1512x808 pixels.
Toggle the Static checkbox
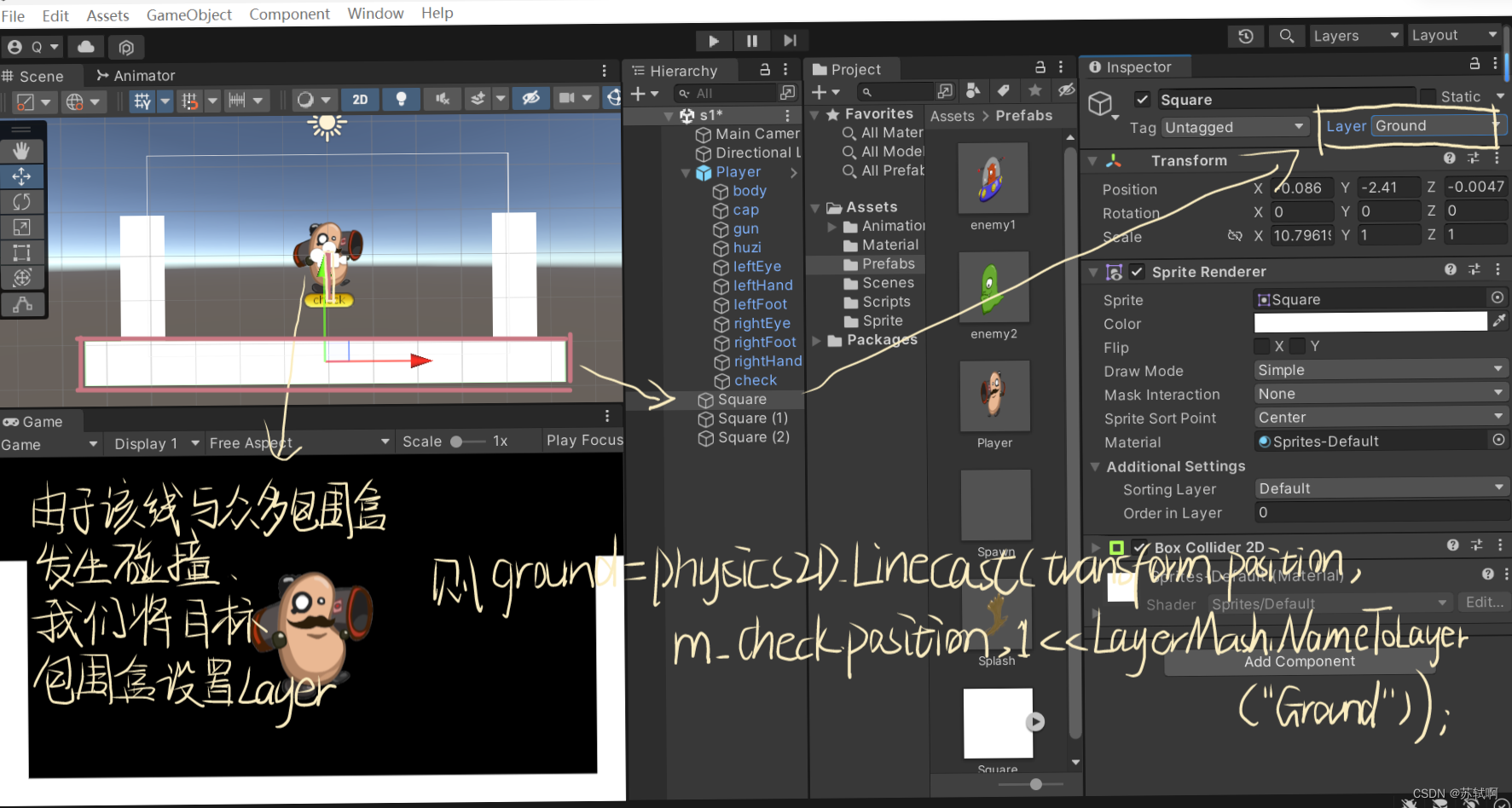(1428, 95)
